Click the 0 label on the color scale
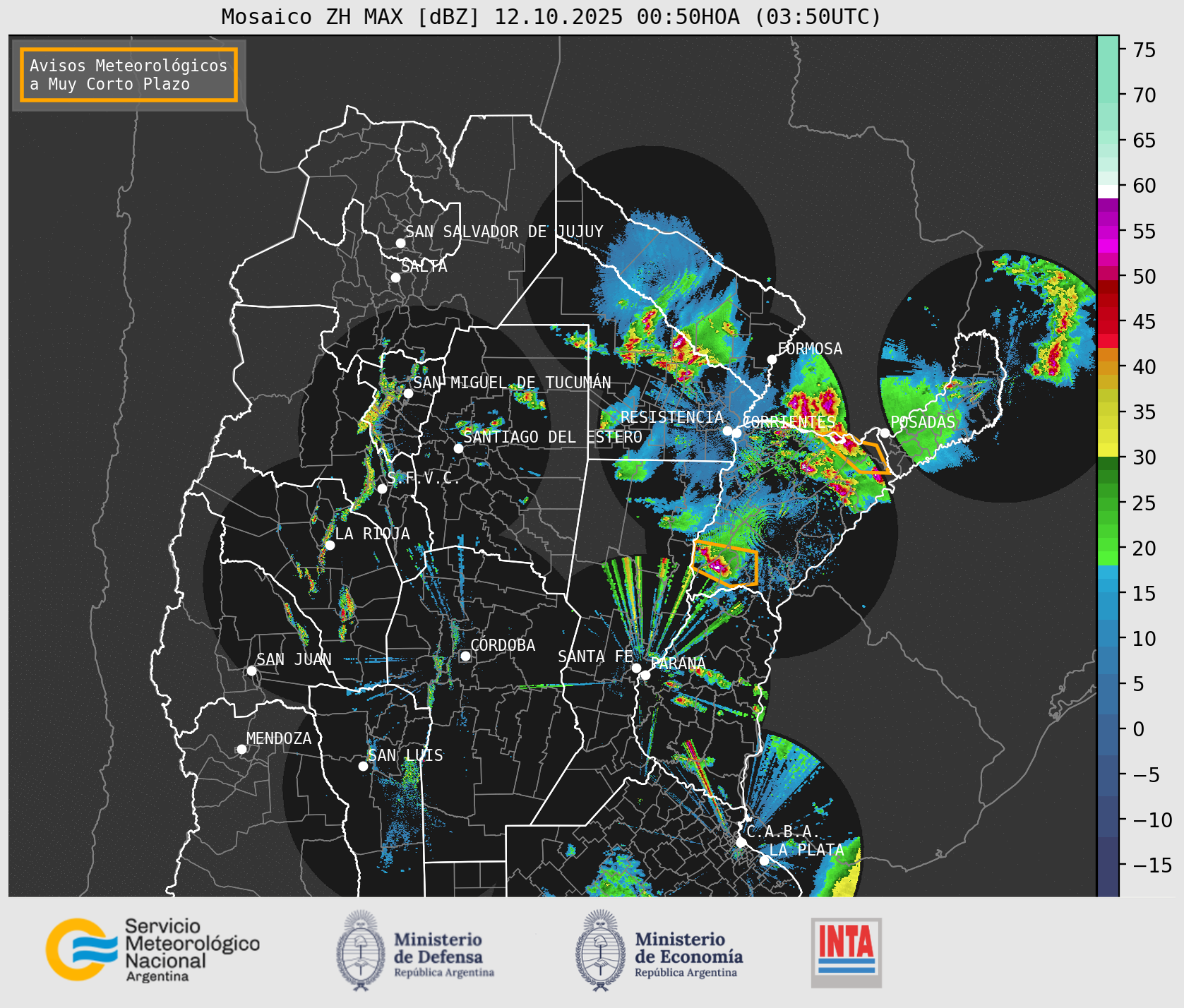The height and width of the screenshot is (1008, 1184). (x=1138, y=729)
